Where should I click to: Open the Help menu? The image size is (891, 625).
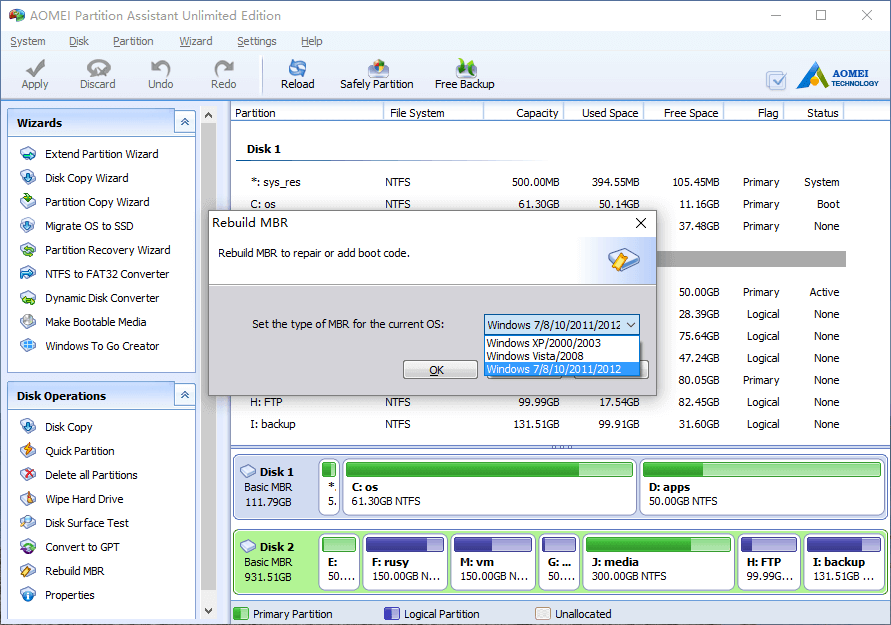311,41
